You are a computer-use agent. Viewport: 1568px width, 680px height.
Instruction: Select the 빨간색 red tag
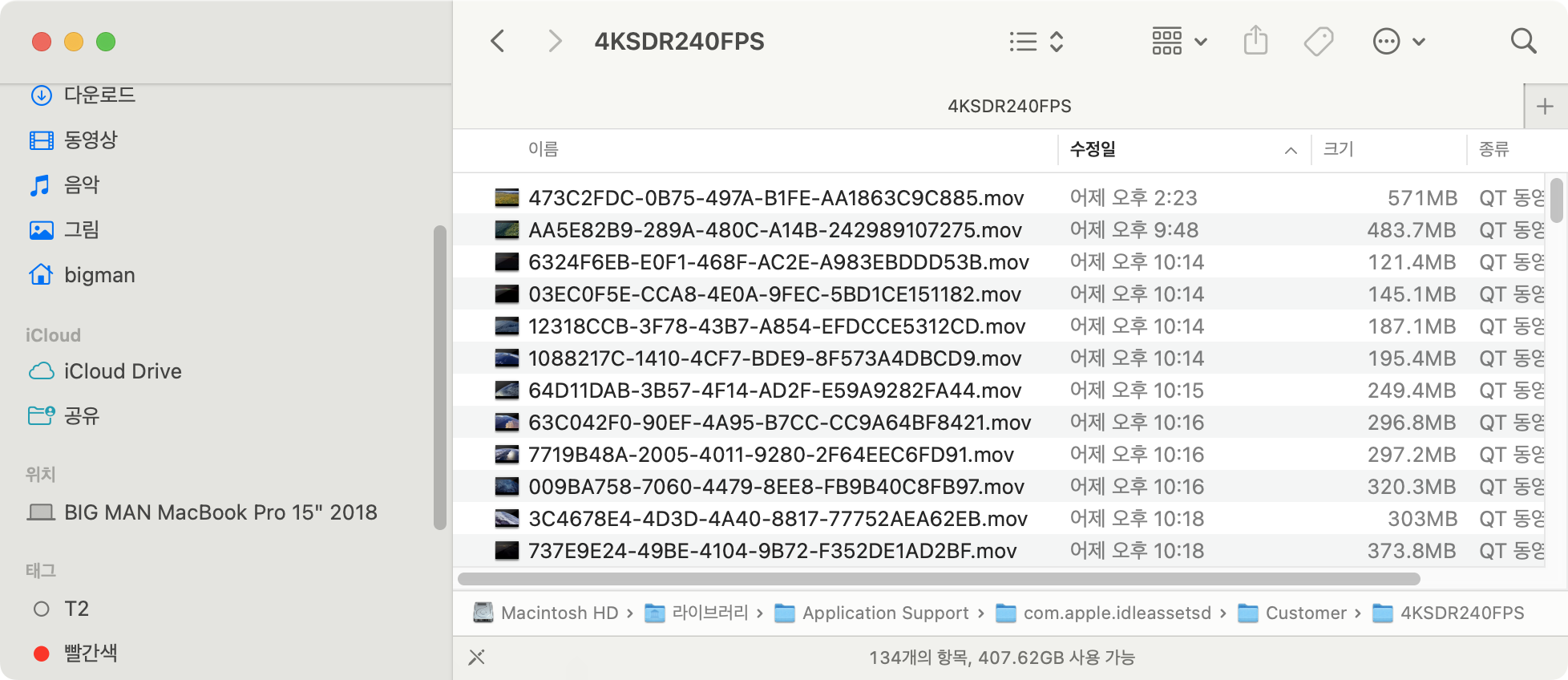pyautogui.click(x=91, y=654)
